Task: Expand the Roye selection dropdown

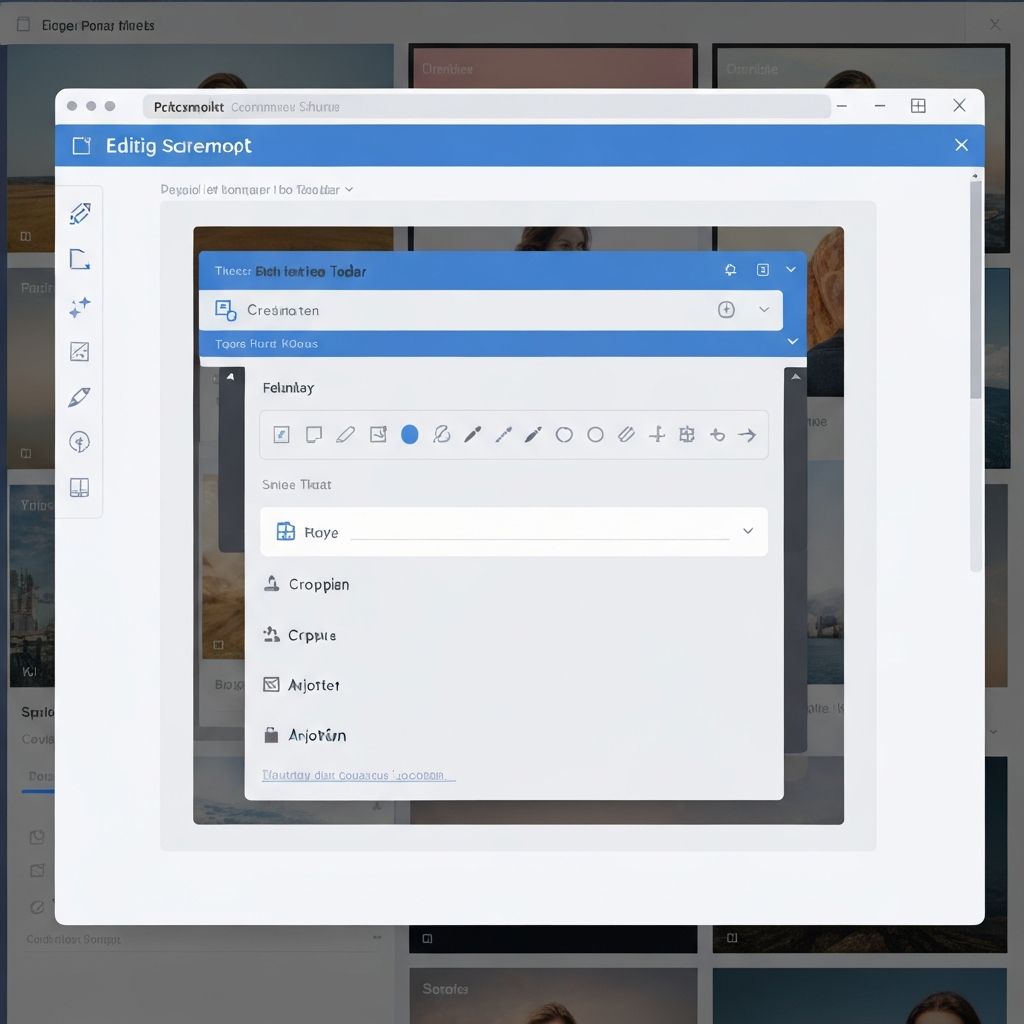Action: 748,531
